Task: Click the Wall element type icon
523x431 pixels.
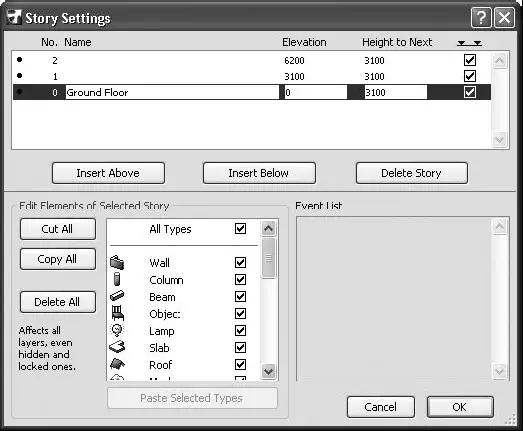Action: coord(117,262)
